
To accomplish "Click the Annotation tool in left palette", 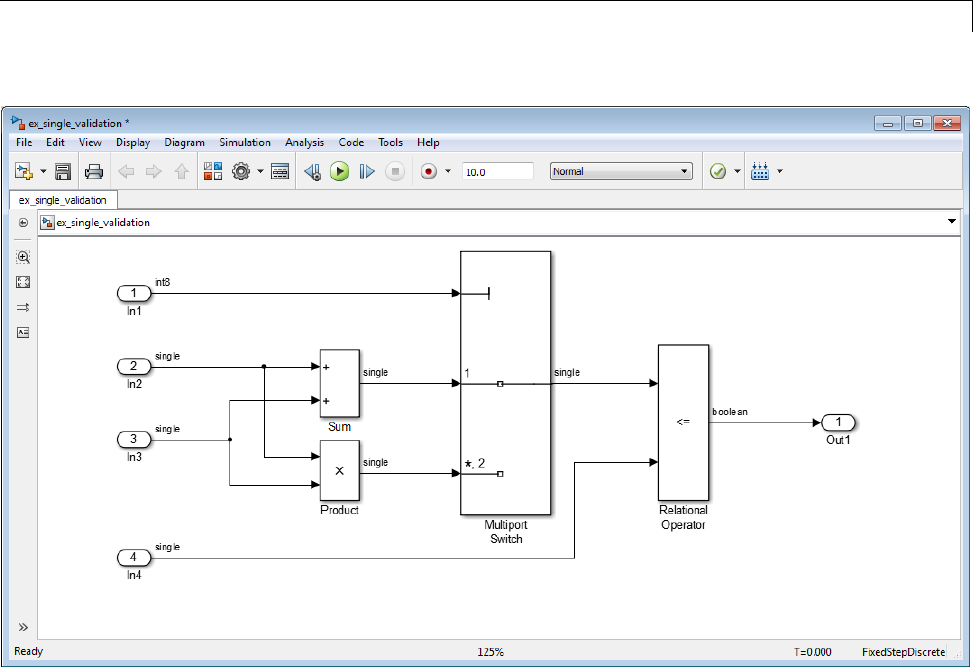I will coord(23,332).
